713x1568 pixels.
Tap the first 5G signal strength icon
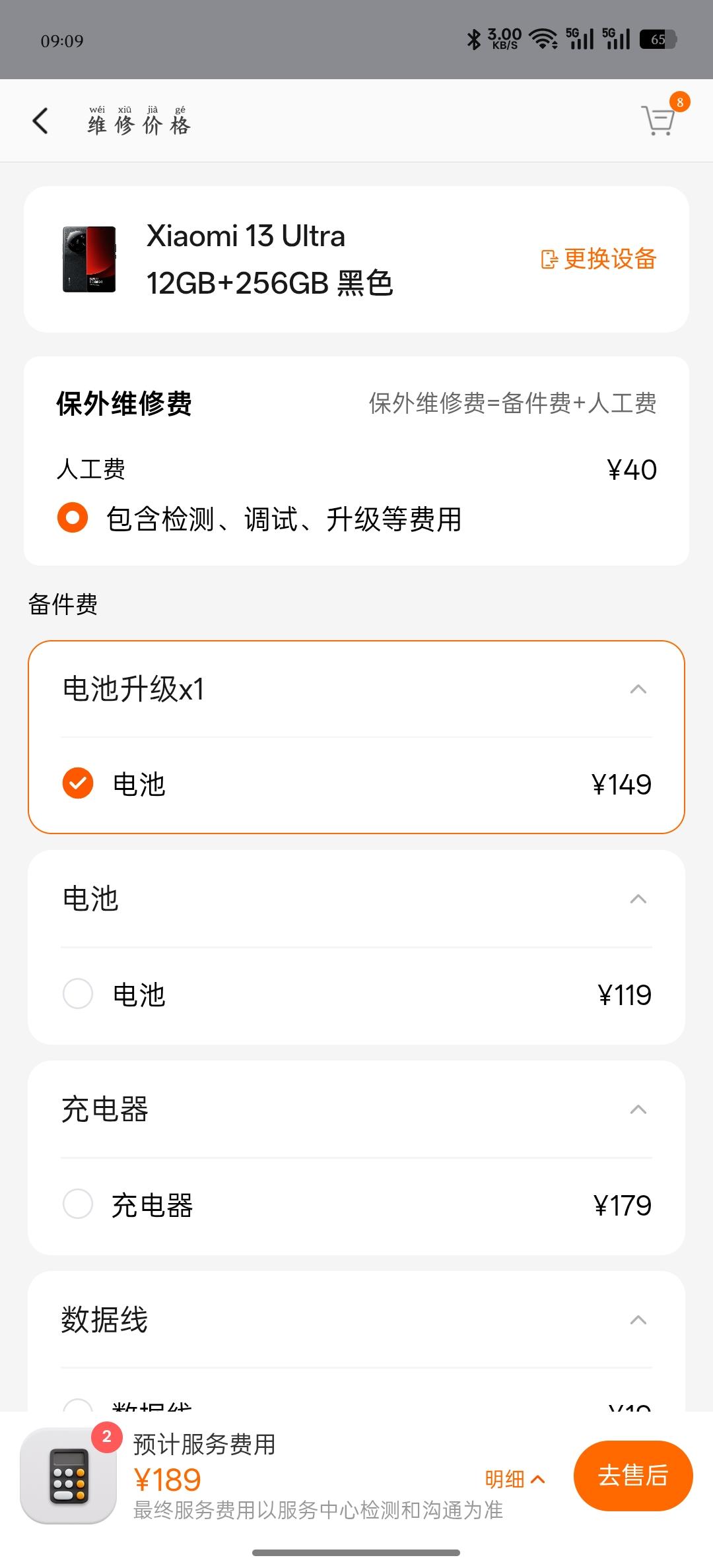pos(580,40)
